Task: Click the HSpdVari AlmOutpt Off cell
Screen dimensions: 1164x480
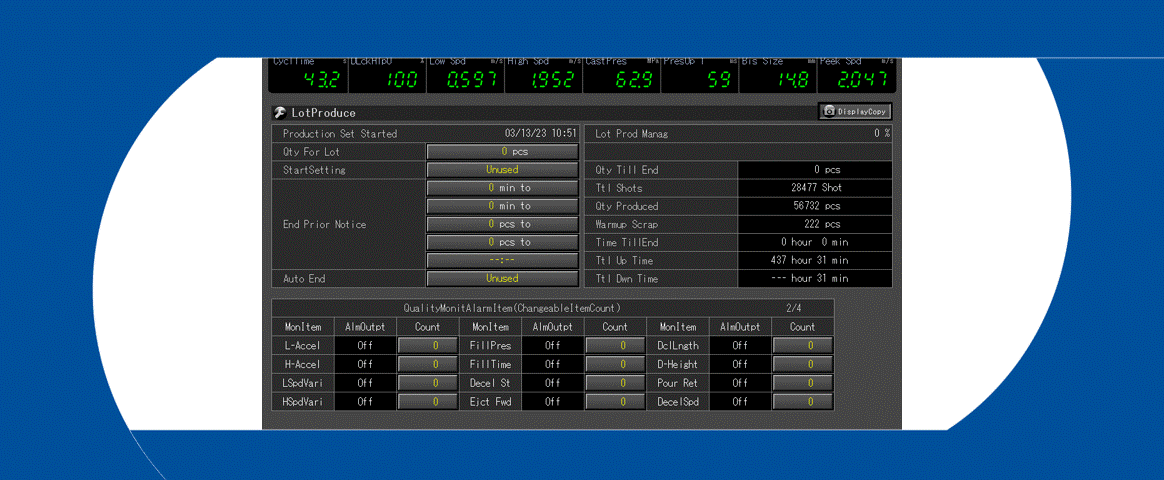Action: click(x=365, y=401)
